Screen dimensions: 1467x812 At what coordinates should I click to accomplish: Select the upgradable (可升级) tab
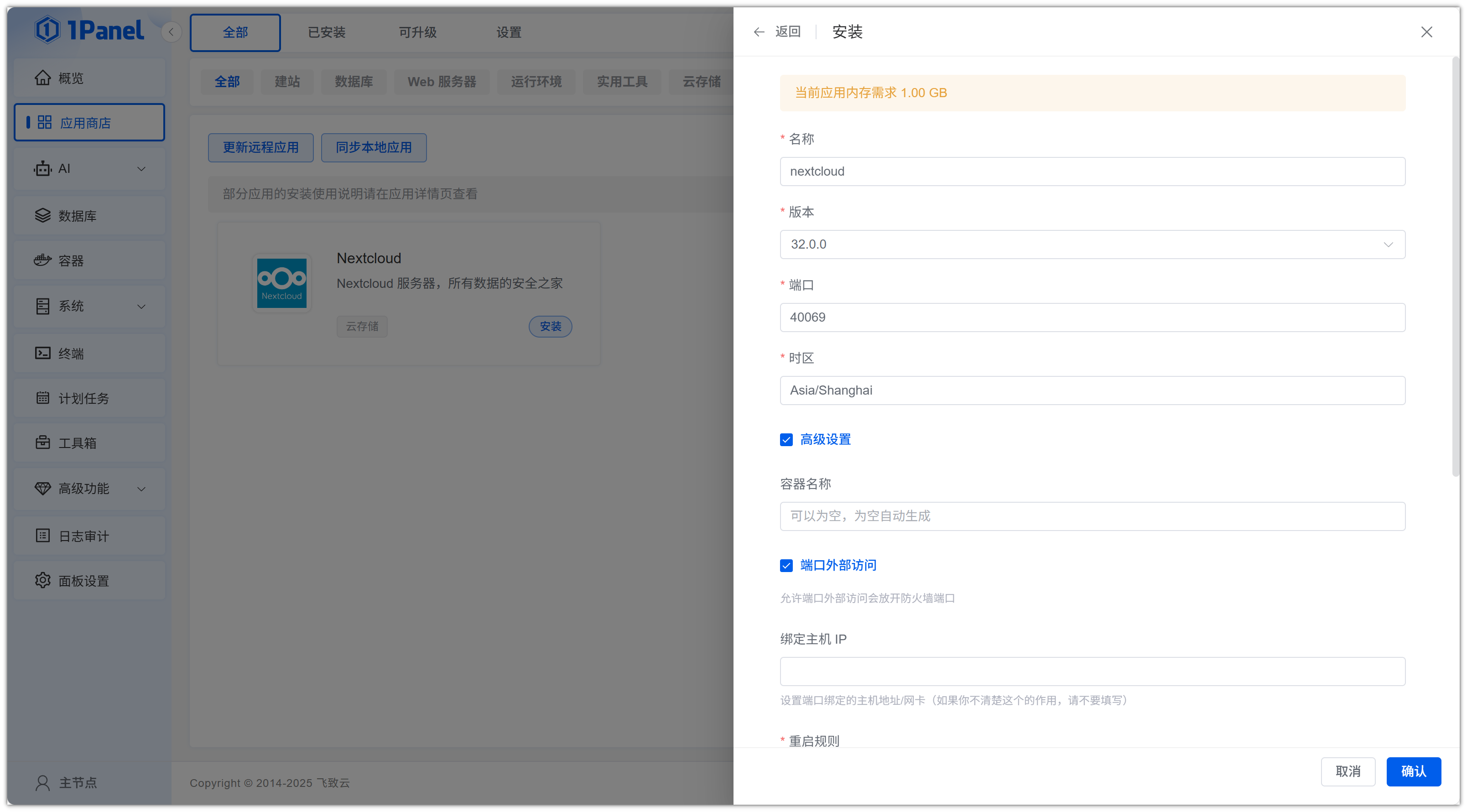[417, 32]
